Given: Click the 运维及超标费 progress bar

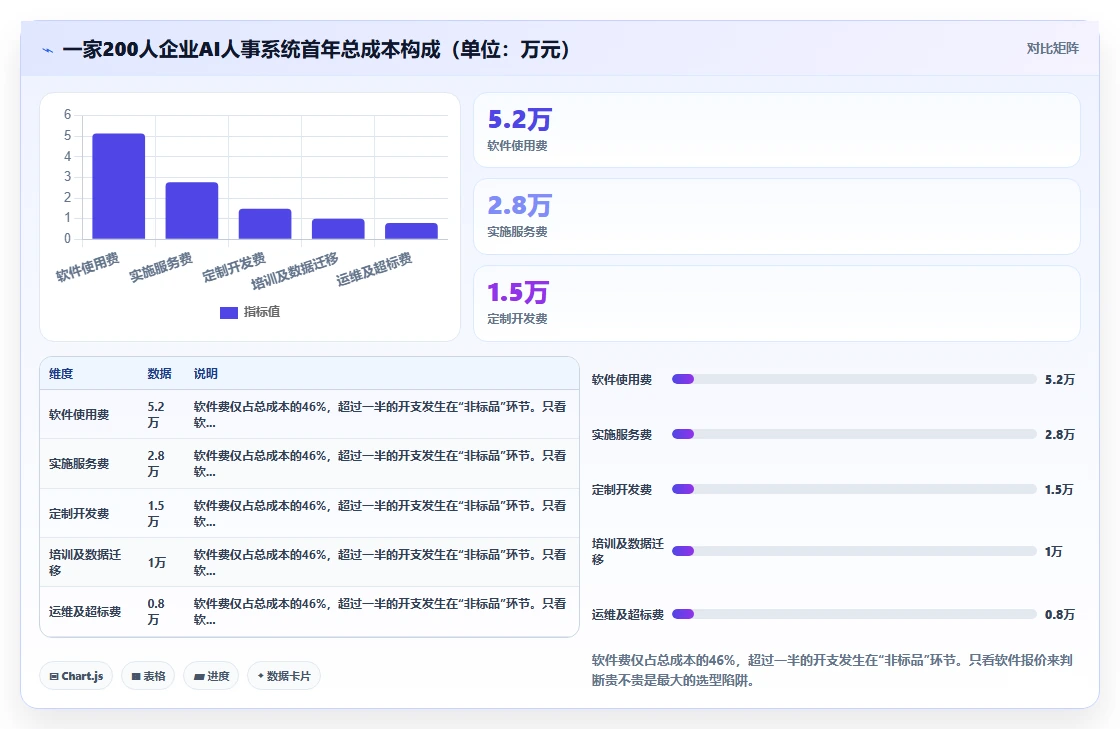Looking at the screenshot, I should pyautogui.click(x=854, y=614).
